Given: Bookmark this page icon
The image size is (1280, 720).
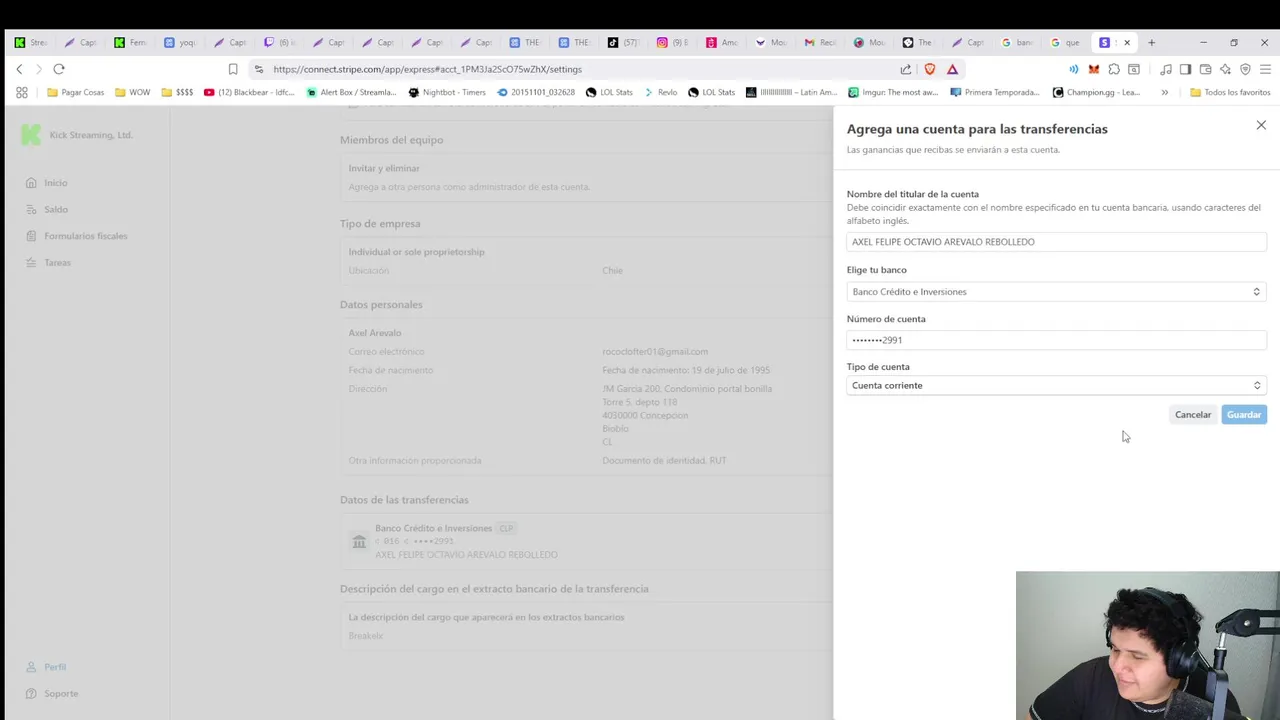Looking at the screenshot, I should coord(233,69).
